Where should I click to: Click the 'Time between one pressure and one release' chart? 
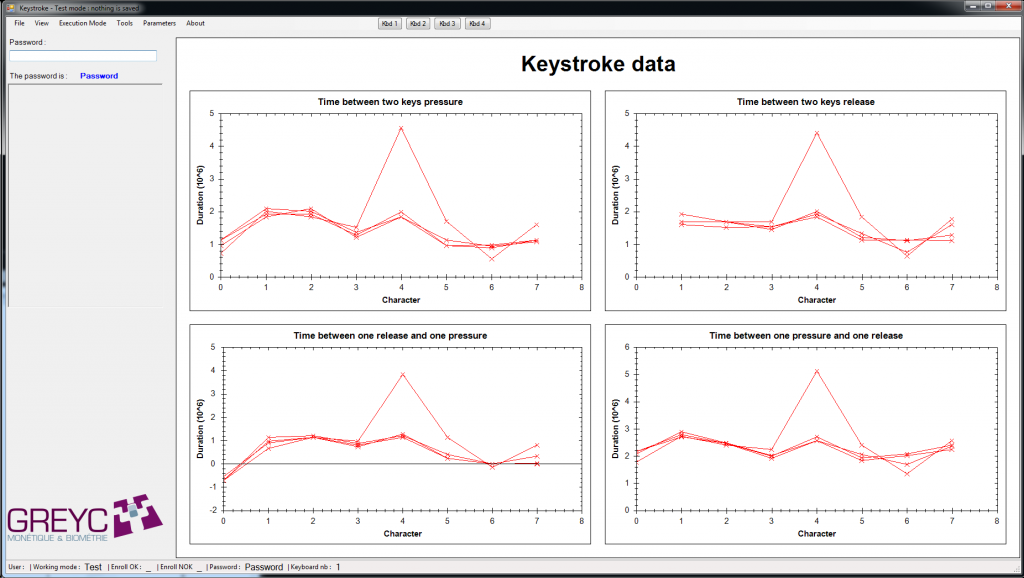[x=805, y=434]
